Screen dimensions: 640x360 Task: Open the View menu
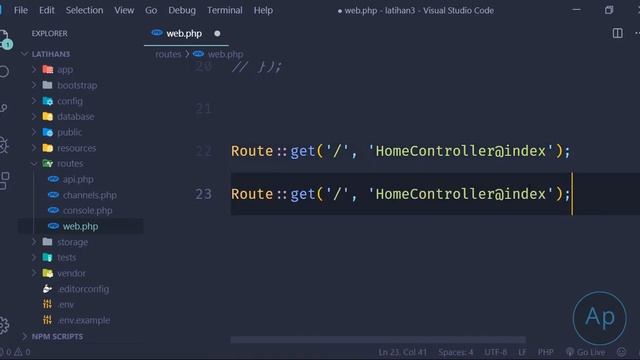tap(124, 10)
